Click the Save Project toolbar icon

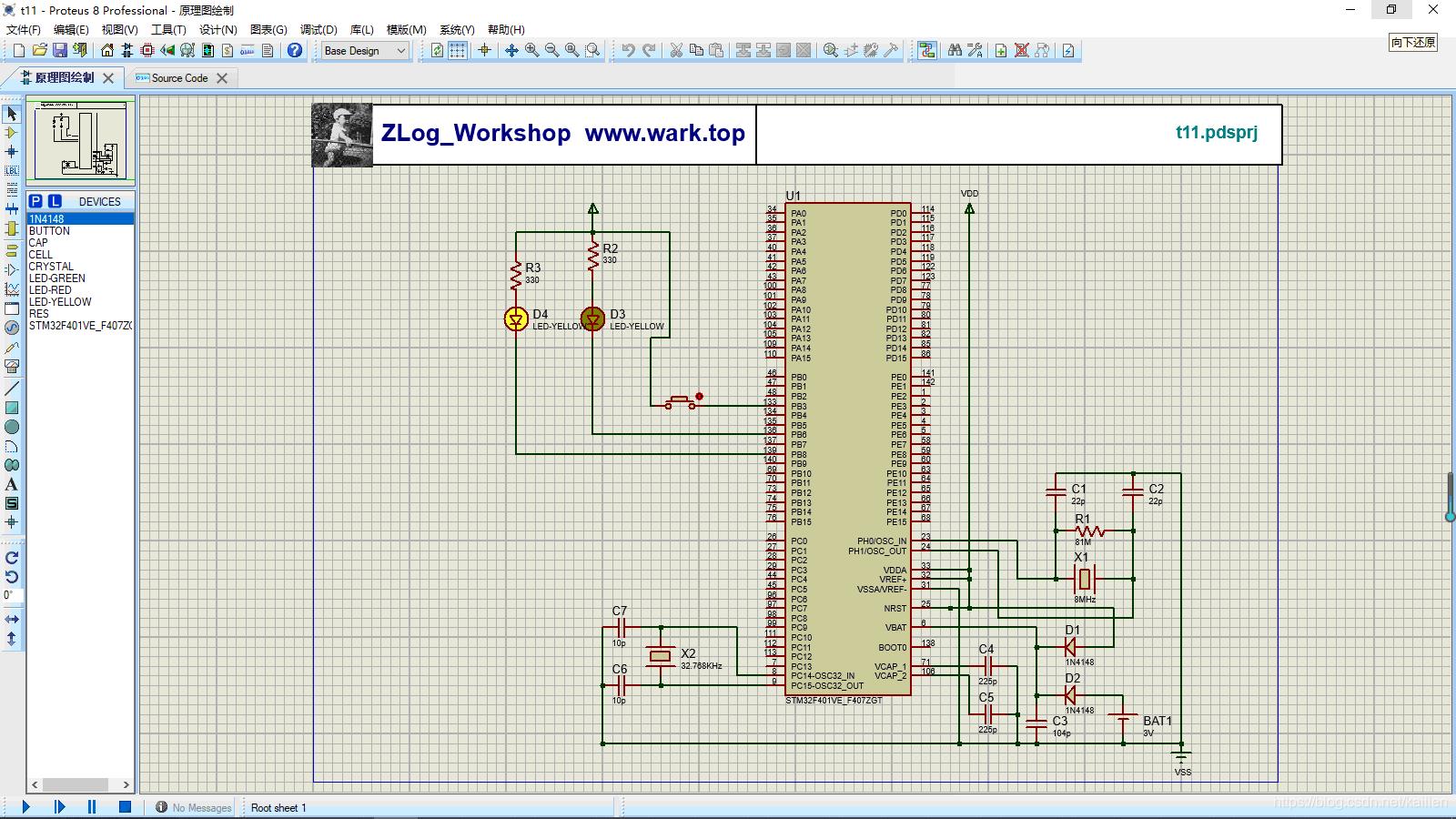click(x=60, y=51)
